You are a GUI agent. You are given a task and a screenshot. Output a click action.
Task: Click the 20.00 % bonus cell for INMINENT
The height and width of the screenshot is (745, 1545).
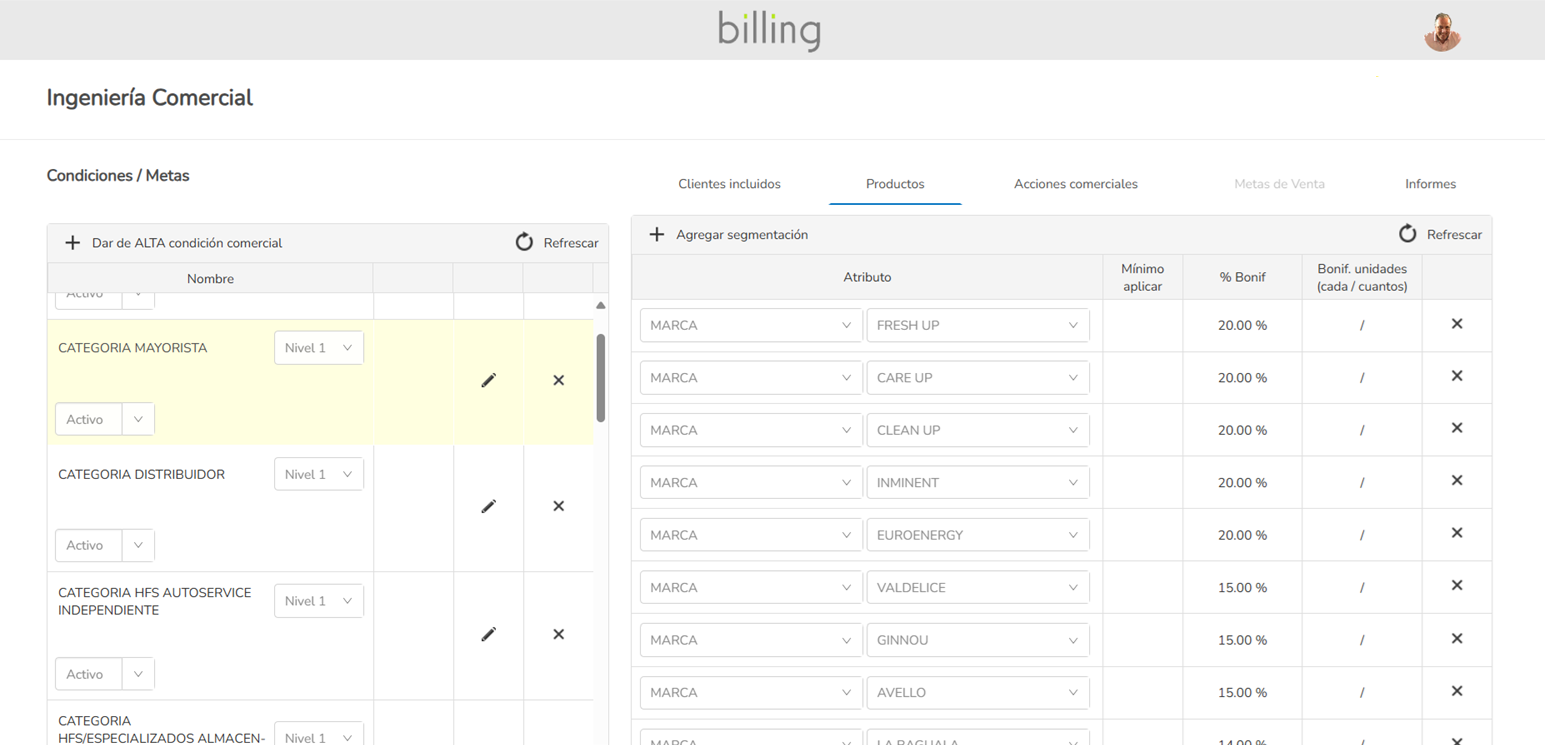click(x=1242, y=483)
